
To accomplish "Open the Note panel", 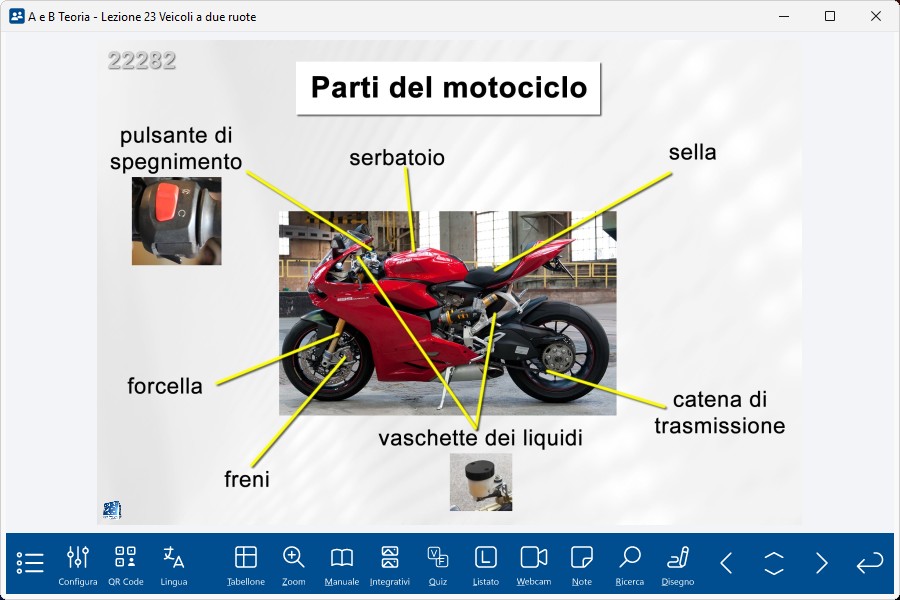I will 582,563.
